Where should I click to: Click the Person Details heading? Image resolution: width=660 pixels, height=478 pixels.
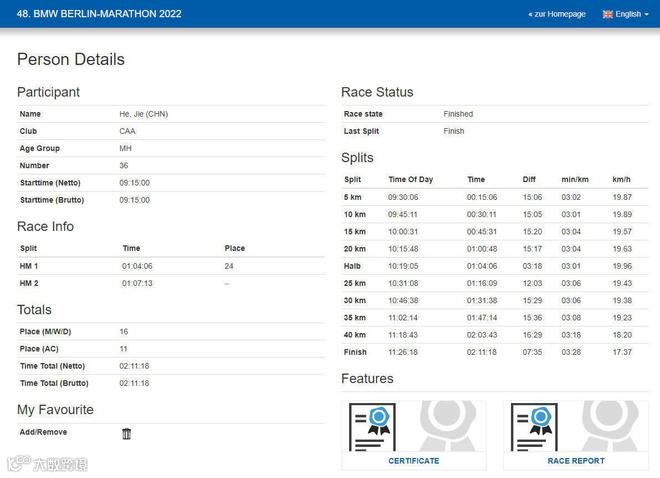tap(71, 59)
